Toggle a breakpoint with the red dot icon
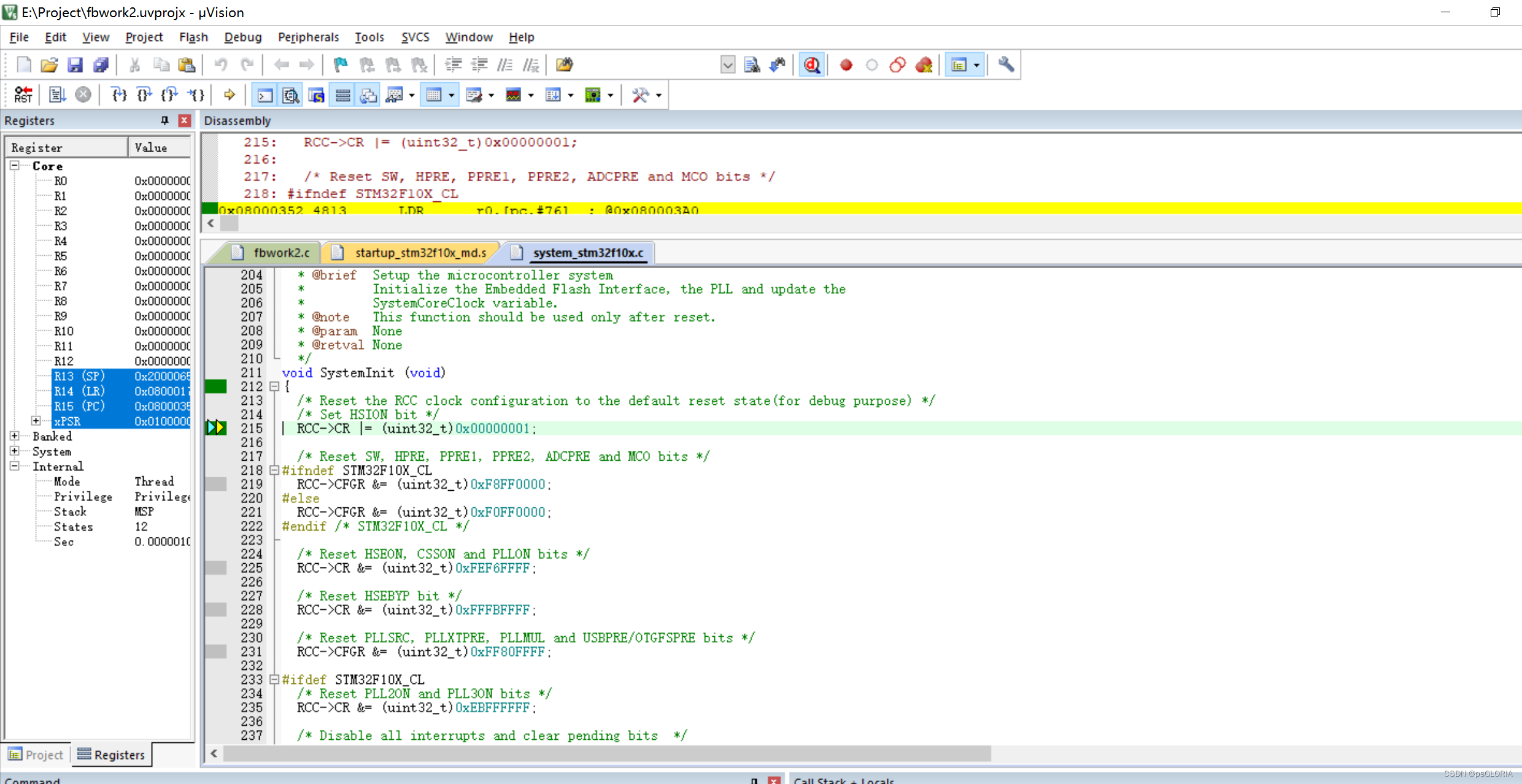This screenshot has width=1522, height=784. pos(846,64)
